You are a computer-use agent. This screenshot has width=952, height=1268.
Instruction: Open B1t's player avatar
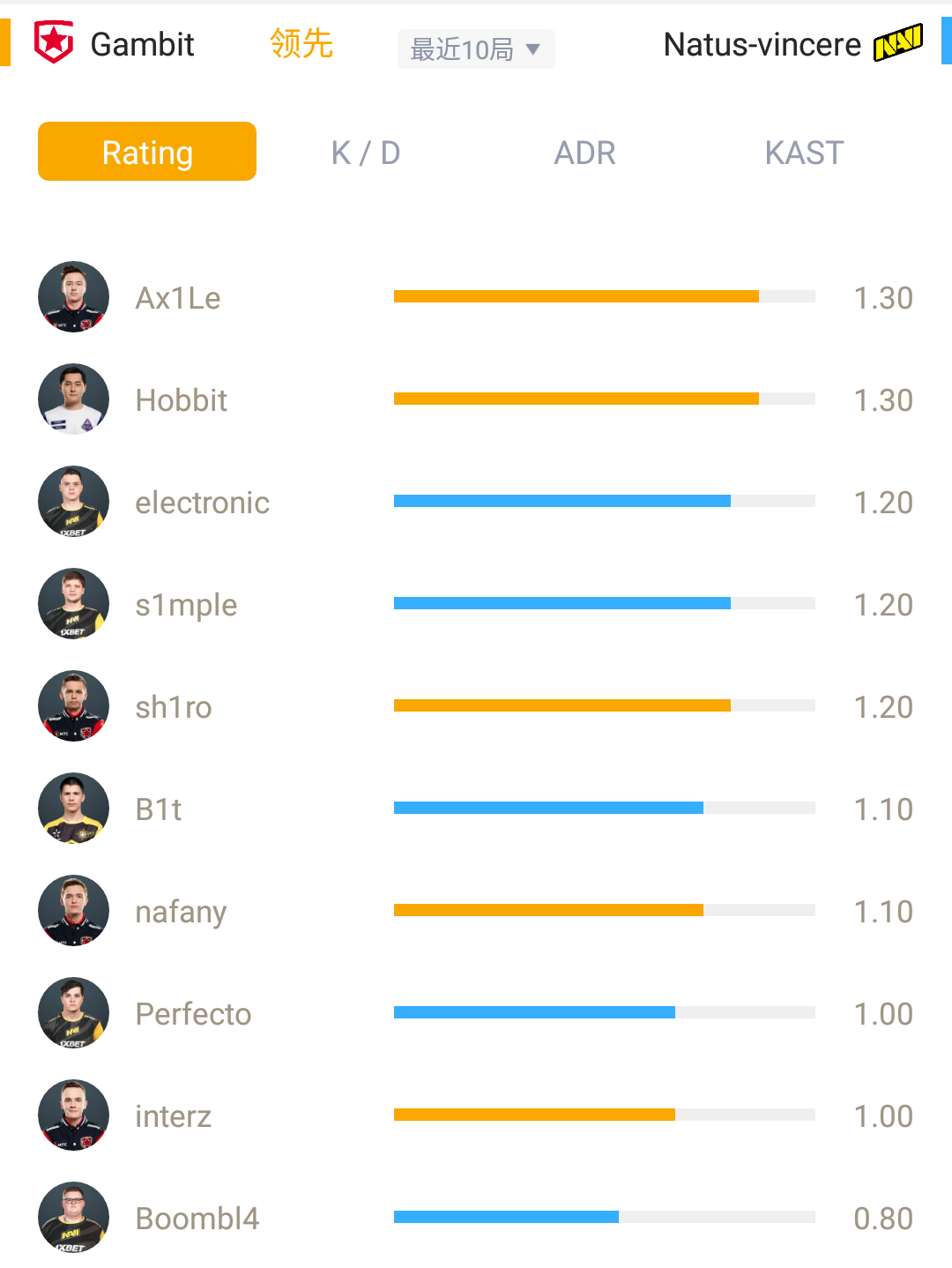(74, 809)
